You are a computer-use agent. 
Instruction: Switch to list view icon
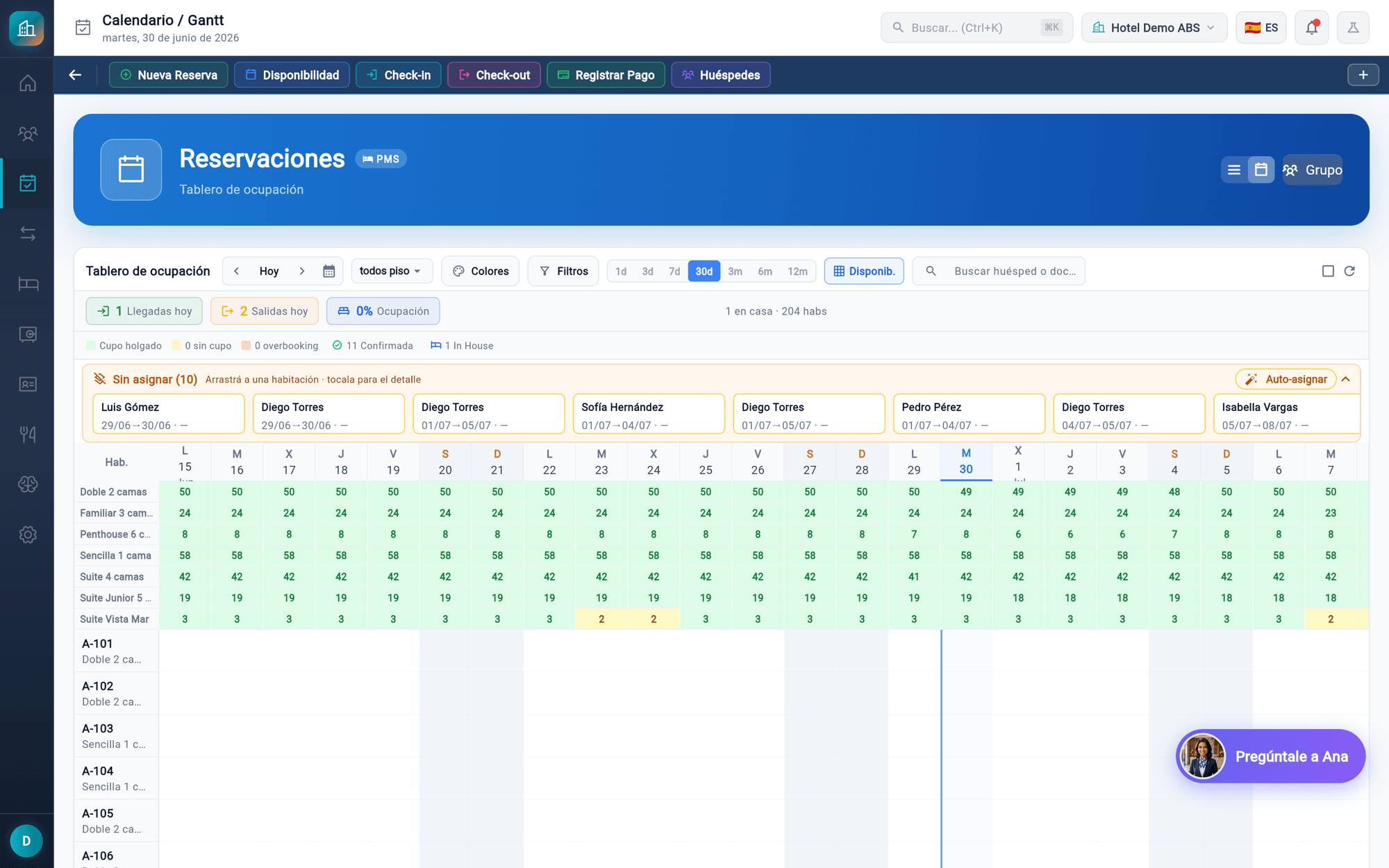(1234, 170)
